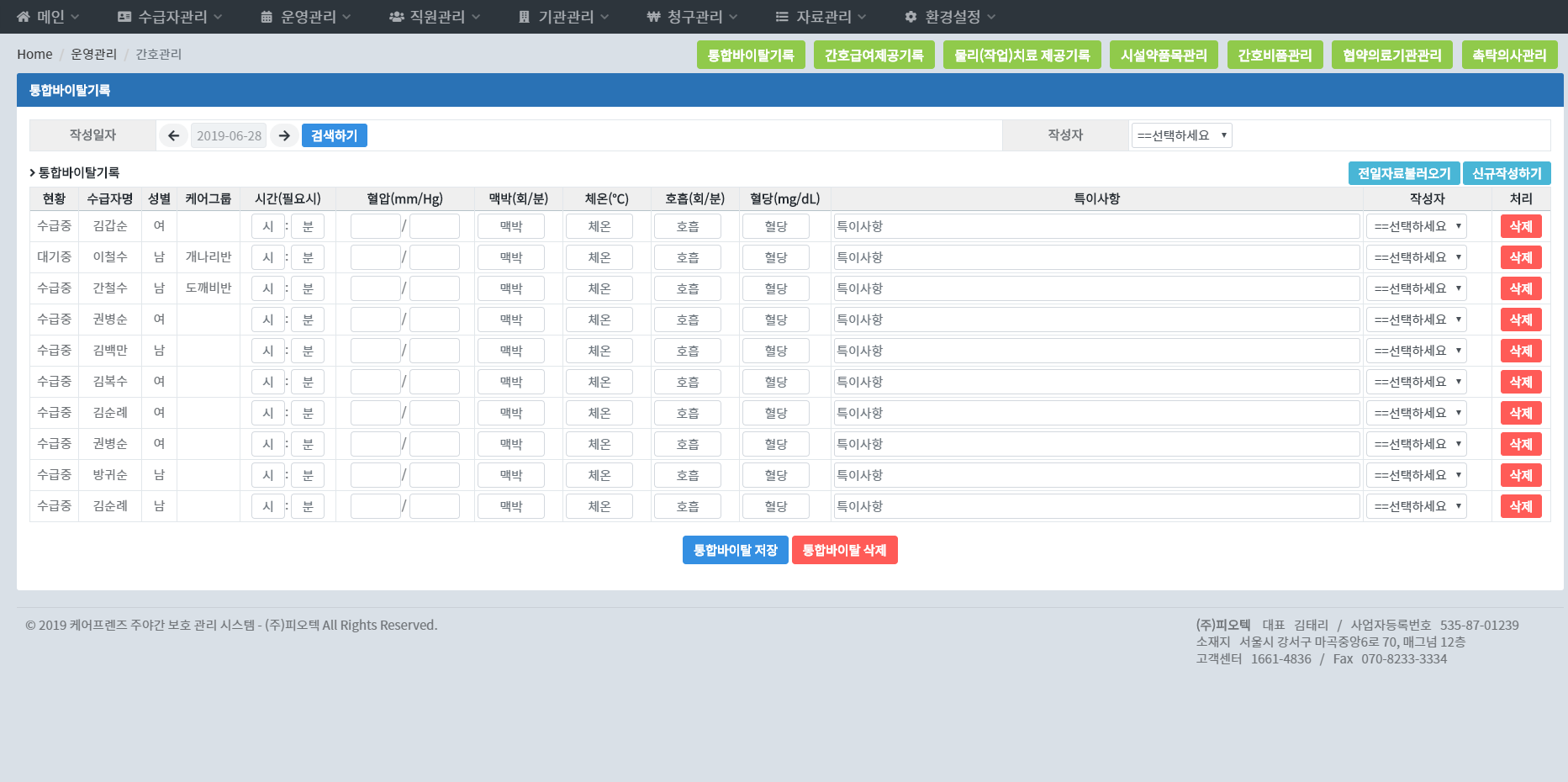Screen dimensions: 1568x782
Task: Click the home icon in the 메인 menu
Action: (24, 17)
